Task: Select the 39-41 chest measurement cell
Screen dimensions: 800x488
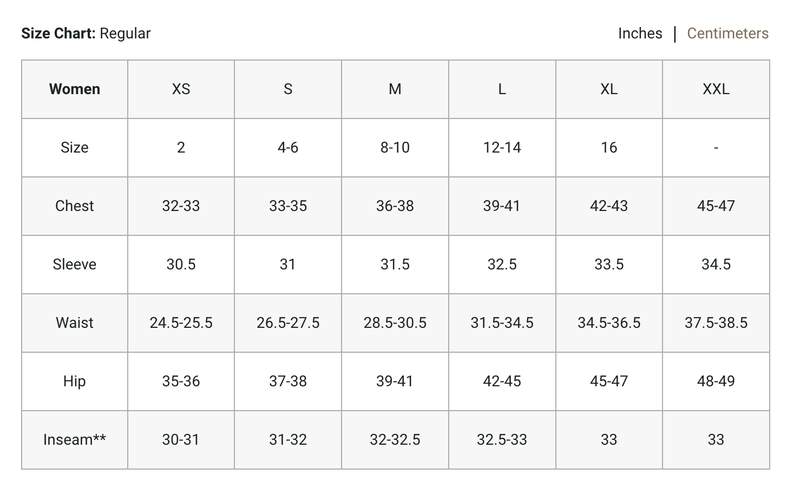Action: (x=502, y=206)
